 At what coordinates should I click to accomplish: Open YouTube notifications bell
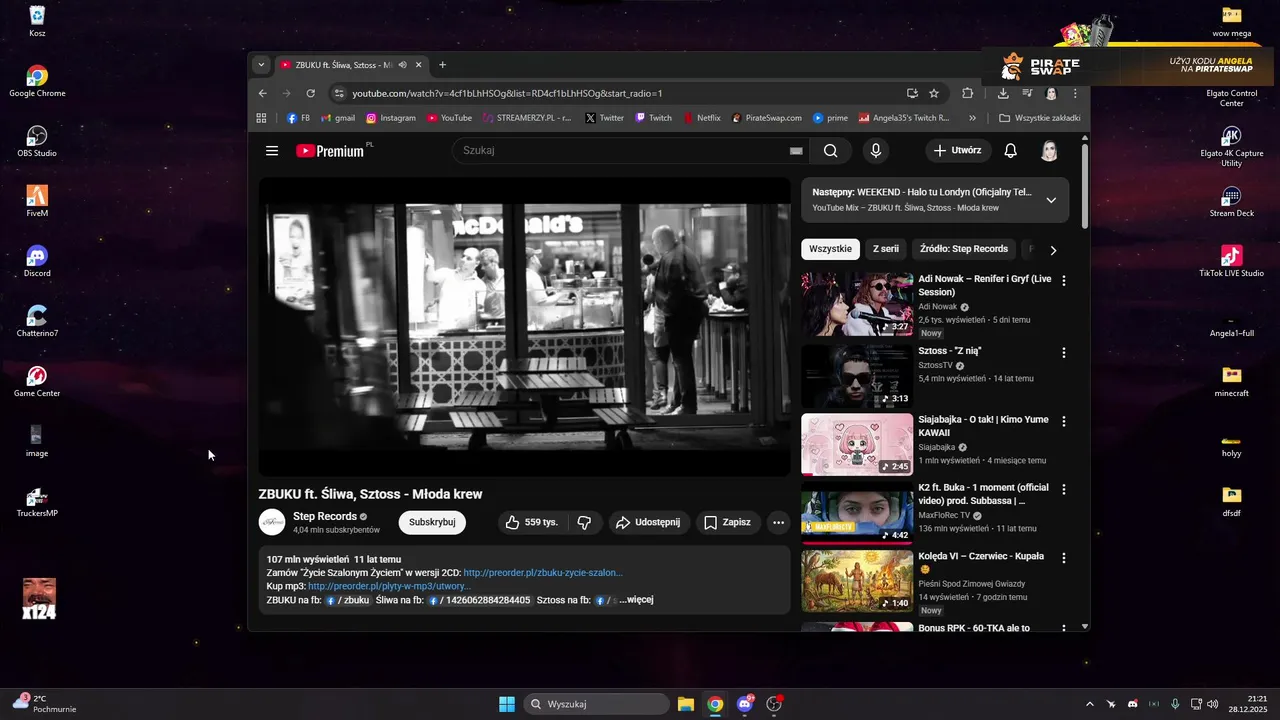[x=1011, y=151]
